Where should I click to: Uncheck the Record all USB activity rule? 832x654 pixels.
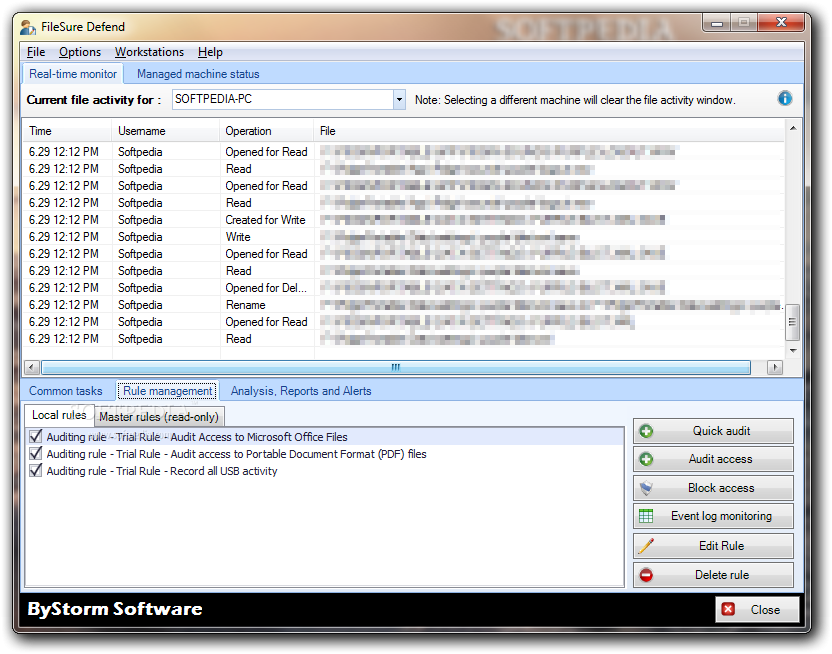tap(36, 470)
